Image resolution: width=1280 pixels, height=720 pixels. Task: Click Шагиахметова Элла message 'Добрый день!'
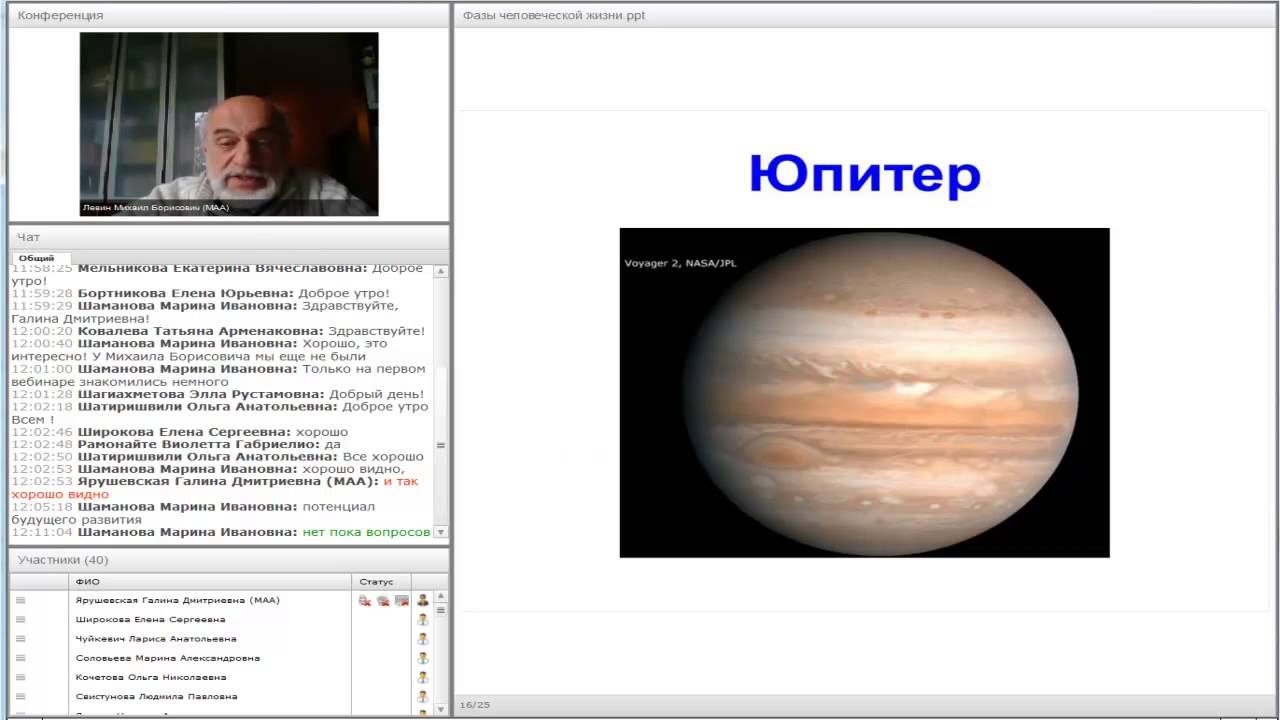377,394
